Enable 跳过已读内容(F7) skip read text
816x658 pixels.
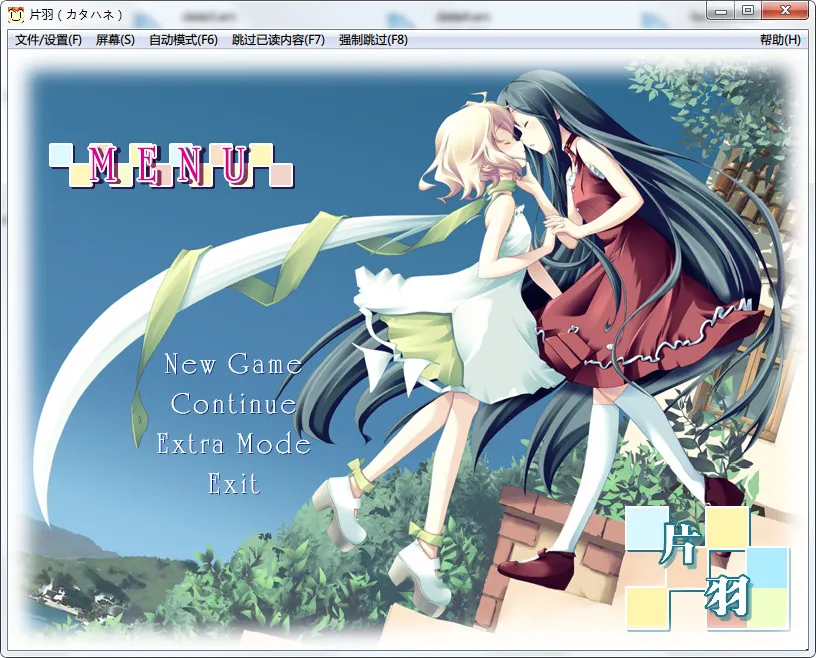278,40
